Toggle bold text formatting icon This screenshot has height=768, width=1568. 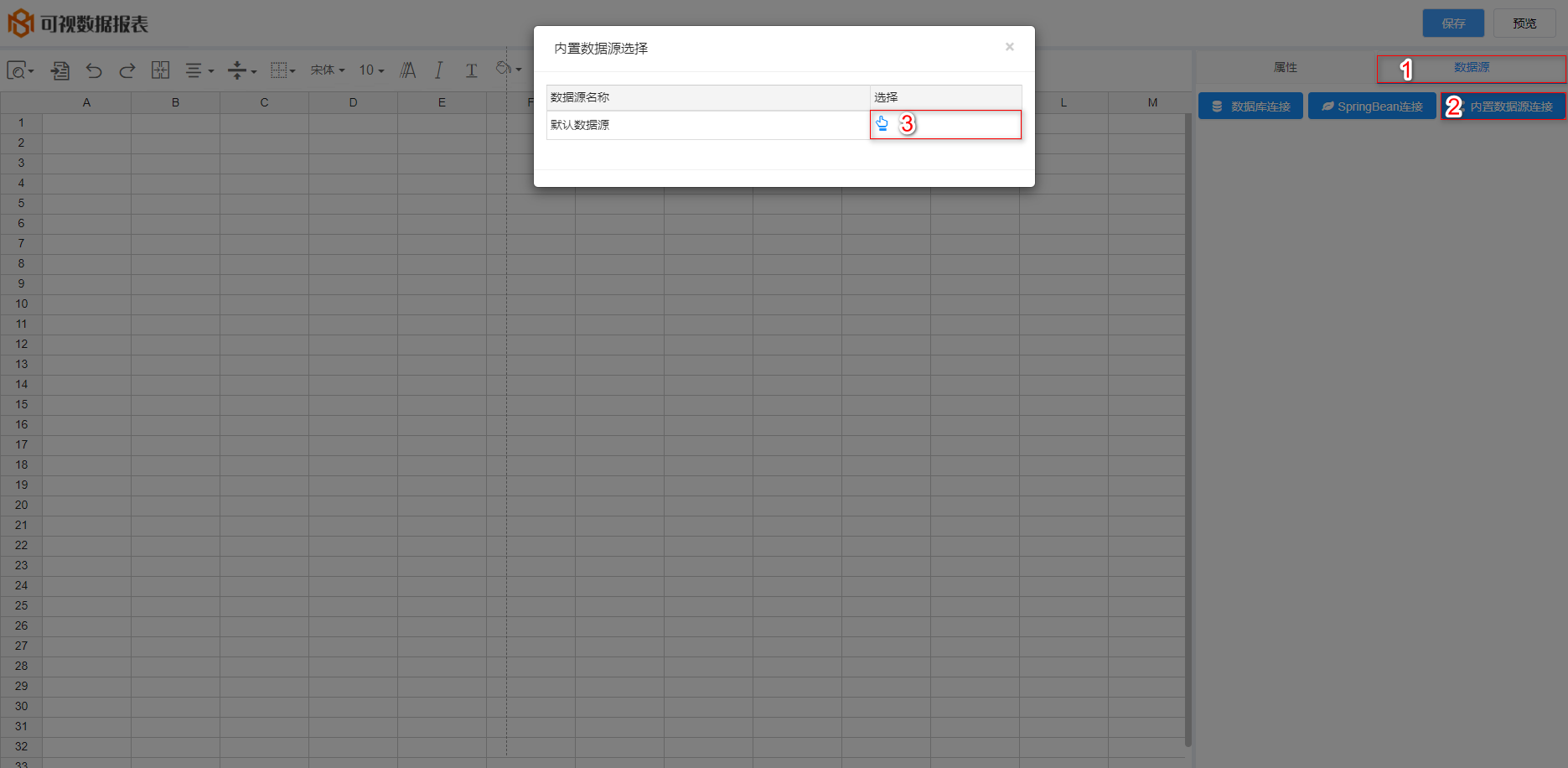(408, 70)
